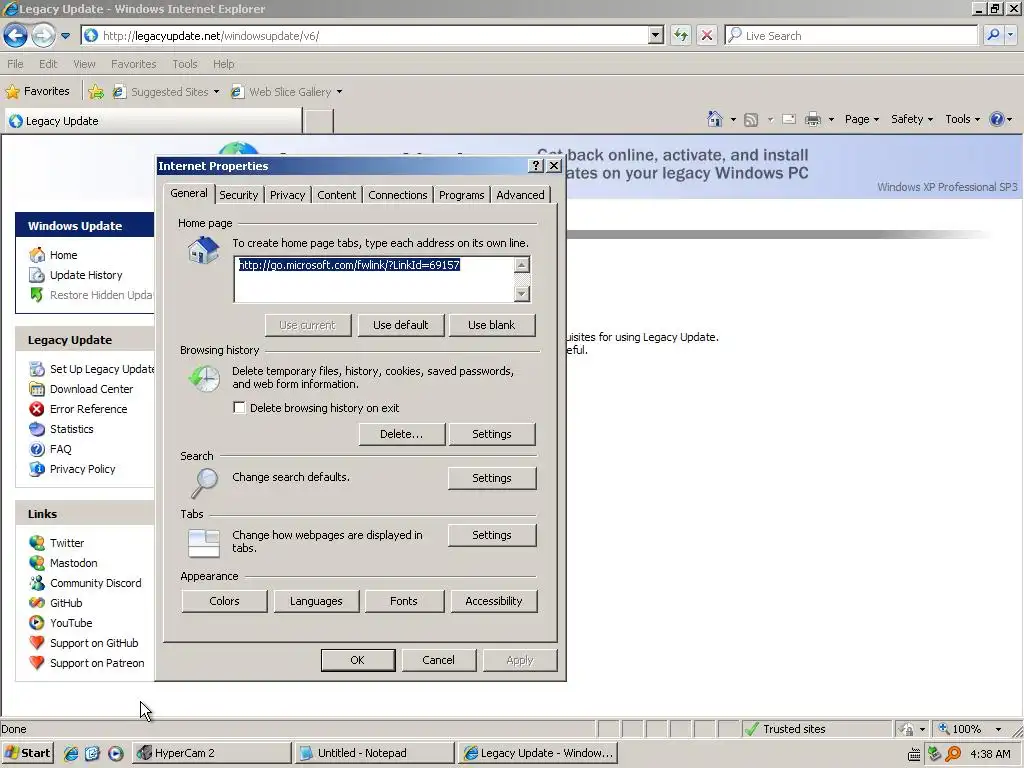The image size is (1024, 768).
Task: Click the Start button on taskbar
Action: coord(28,753)
